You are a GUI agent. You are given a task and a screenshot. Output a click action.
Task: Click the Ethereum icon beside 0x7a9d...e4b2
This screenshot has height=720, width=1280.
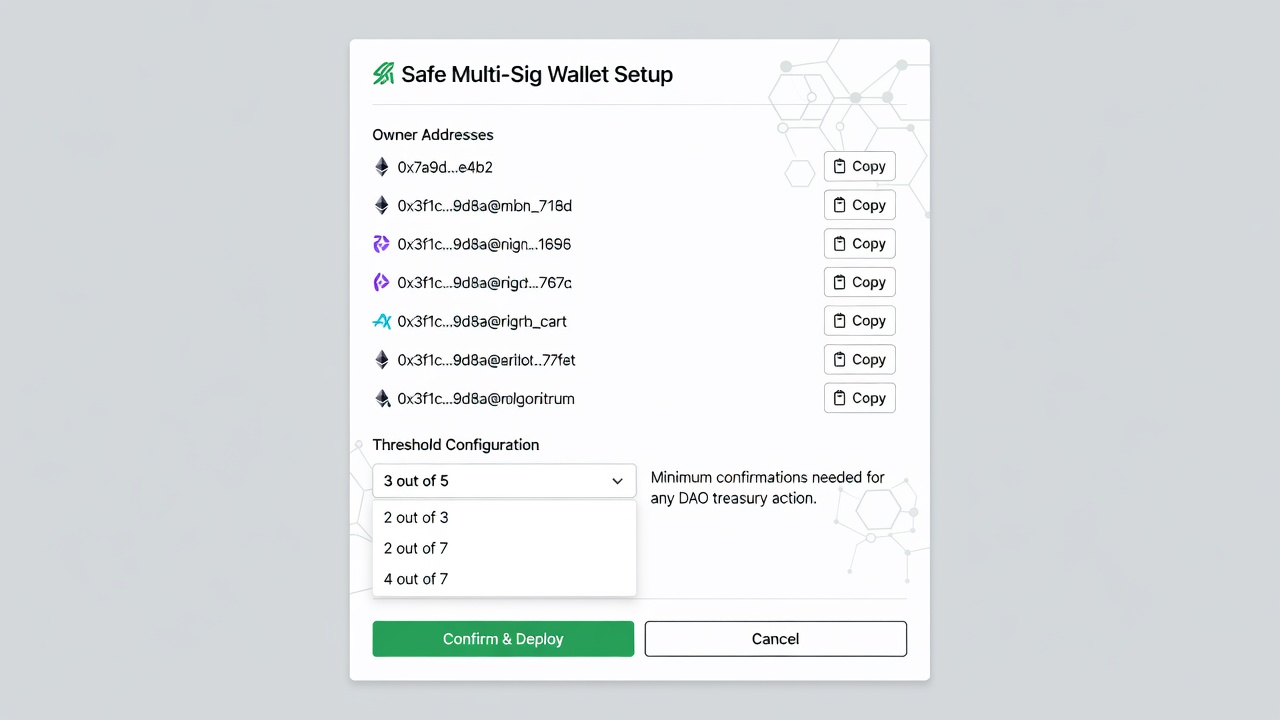coord(381,167)
